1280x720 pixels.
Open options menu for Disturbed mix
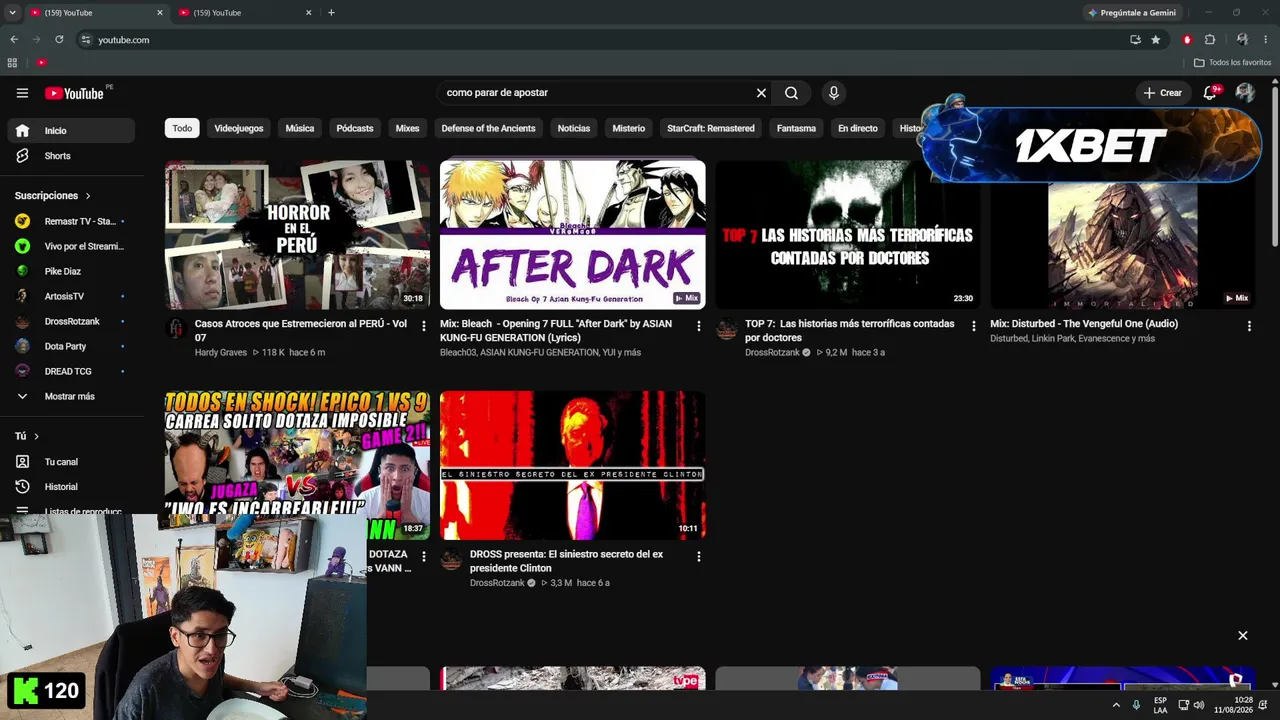(x=1248, y=326)
